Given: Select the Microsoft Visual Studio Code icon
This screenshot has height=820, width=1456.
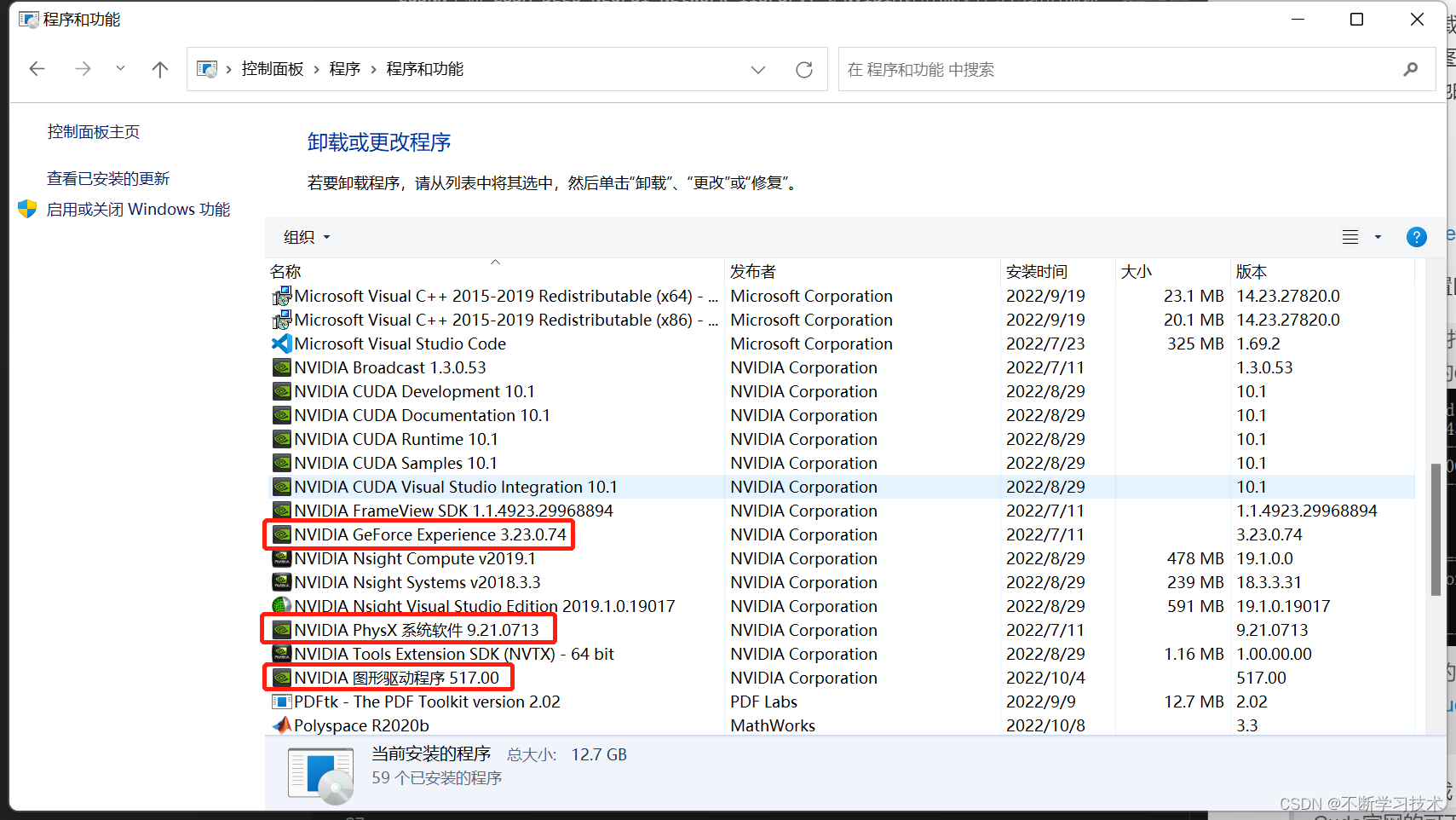Looking at the screenshot, I should click(x=281, y=344).
